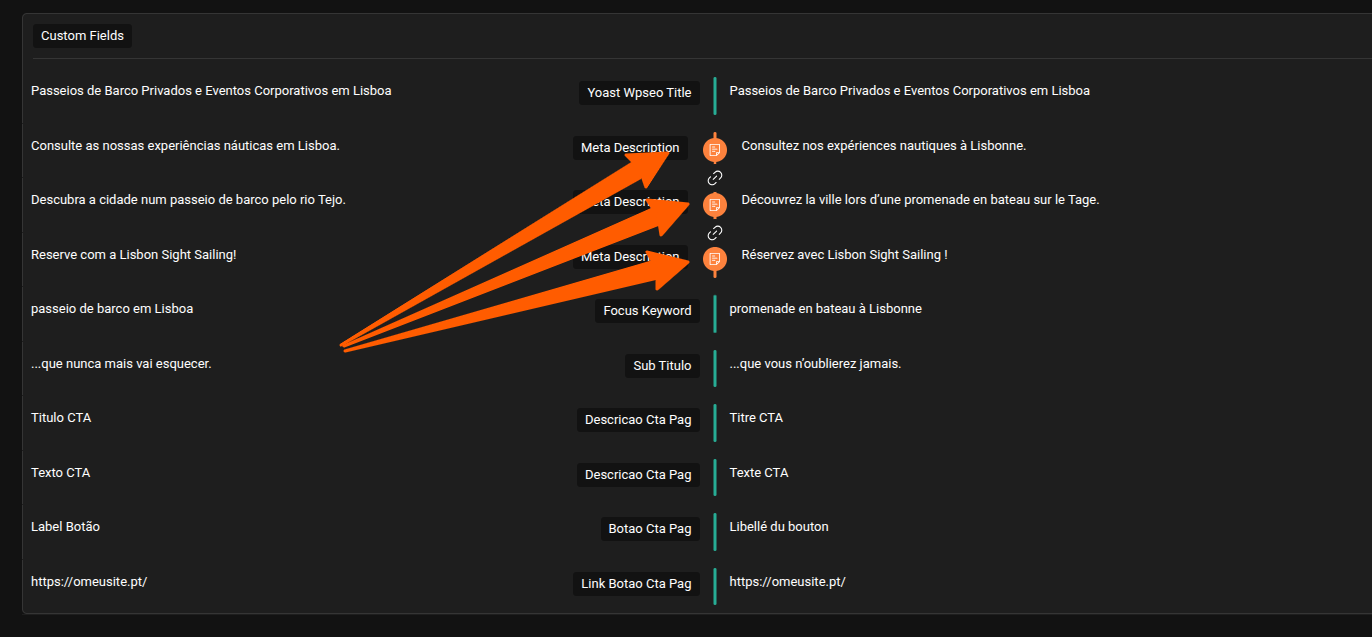Click Descricao Cta Pag label beside "Texte CTA"
Viewport: 1372px width, 637px height.
tap(638, 475)
